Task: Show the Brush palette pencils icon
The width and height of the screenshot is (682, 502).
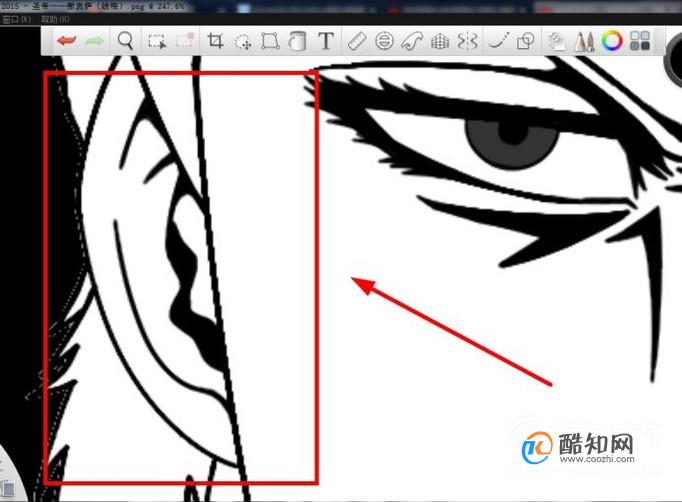Action: click(584, 42)
